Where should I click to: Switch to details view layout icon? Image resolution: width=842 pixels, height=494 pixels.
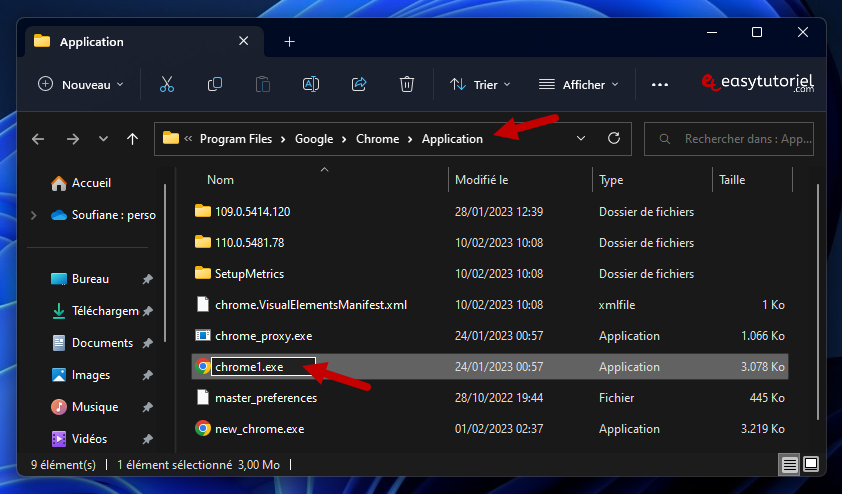pyautogui.click(x=790, y=465)
